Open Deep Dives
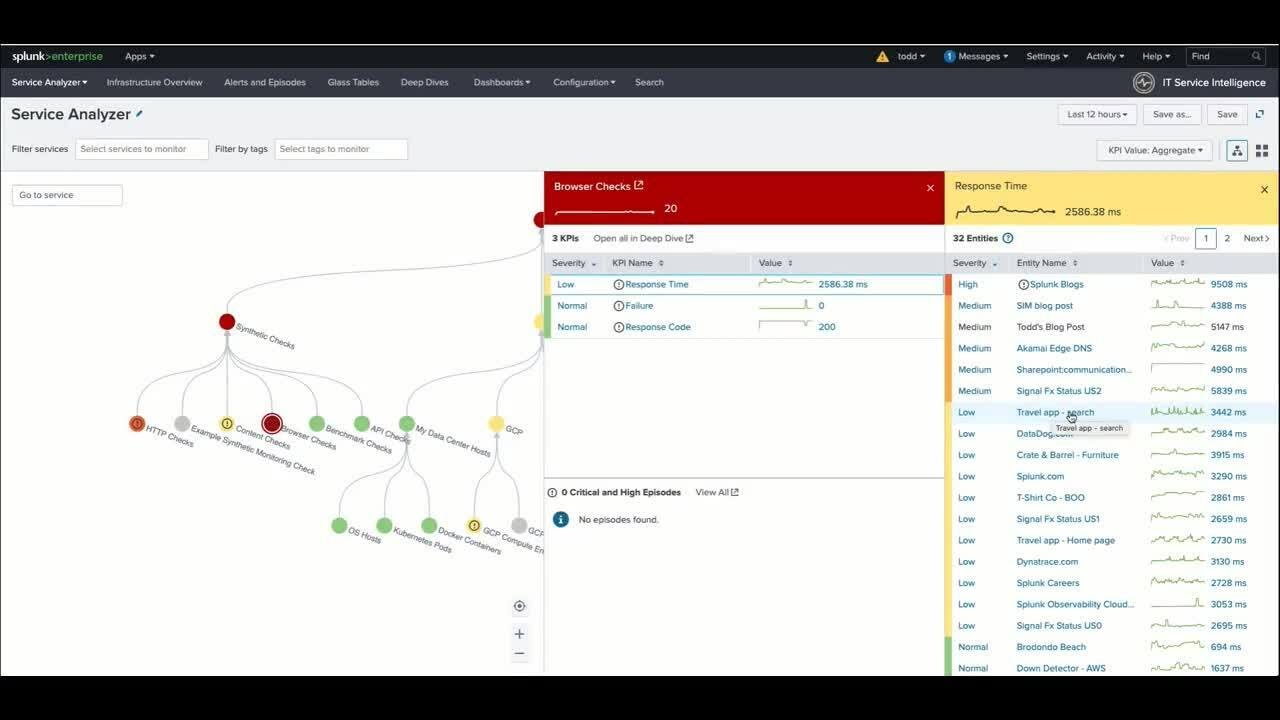This screenshot has width=1280, height=720. (x=425, y=82)
